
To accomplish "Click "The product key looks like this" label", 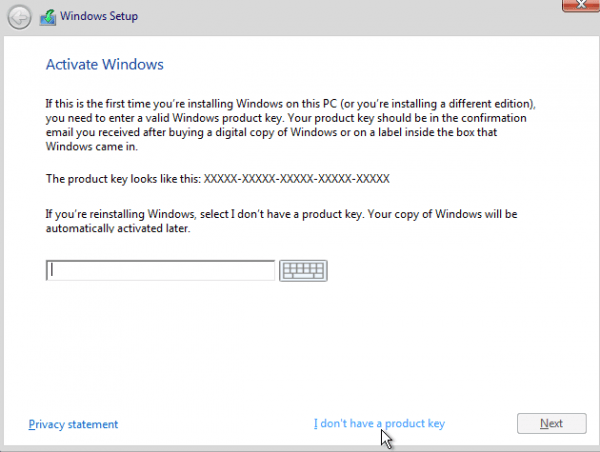I will (x=123, y=179).
